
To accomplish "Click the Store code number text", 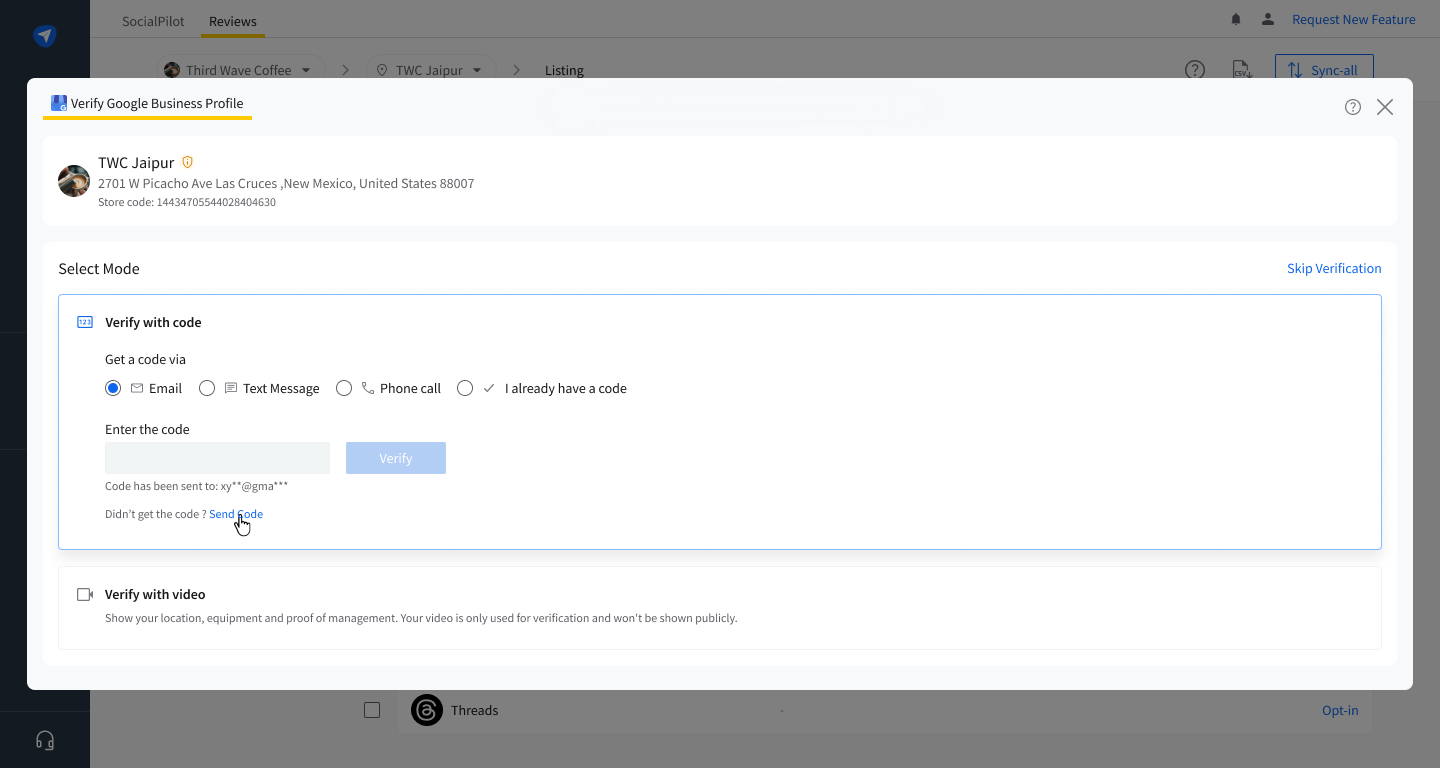I will [x=187, y=202].
